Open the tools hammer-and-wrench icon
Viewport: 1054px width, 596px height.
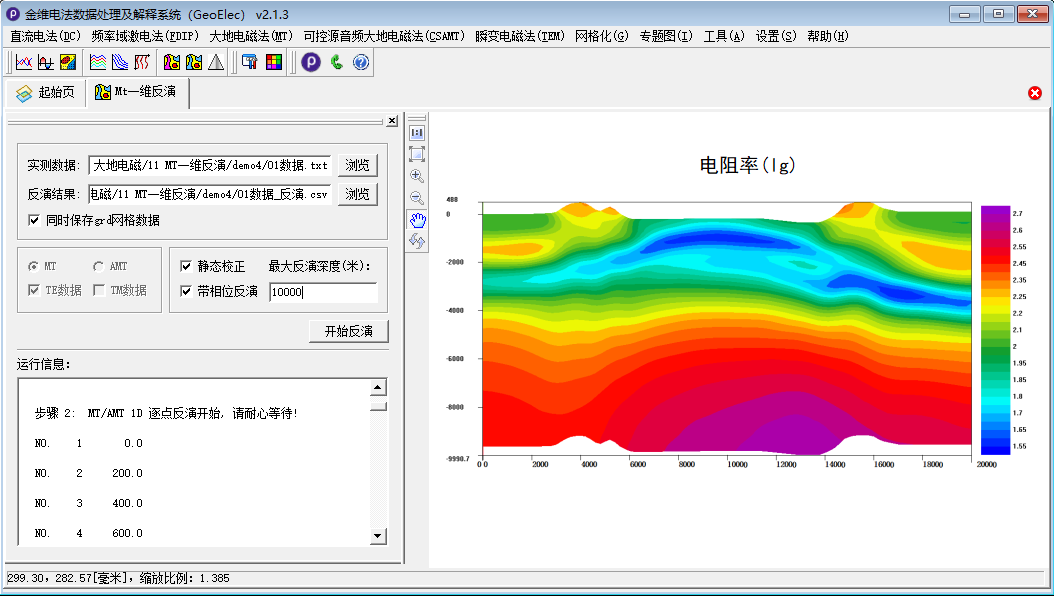click(250, 62)
